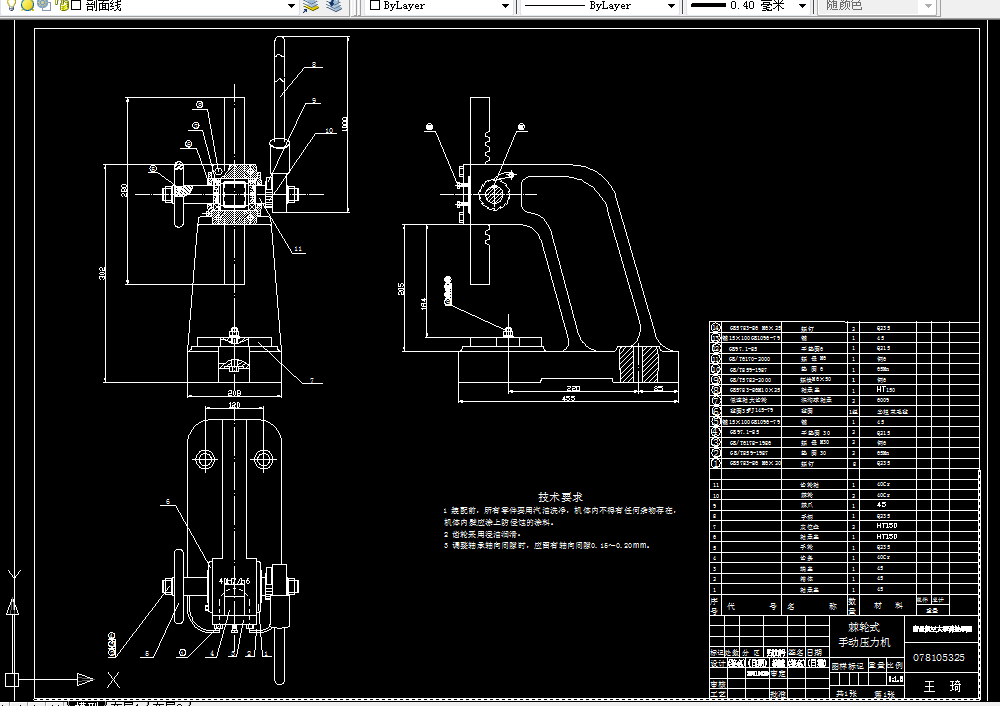1000x706 pixels.
Task: Select the 技术要求 heading text in drawing
Action: [x=560, y=497]
